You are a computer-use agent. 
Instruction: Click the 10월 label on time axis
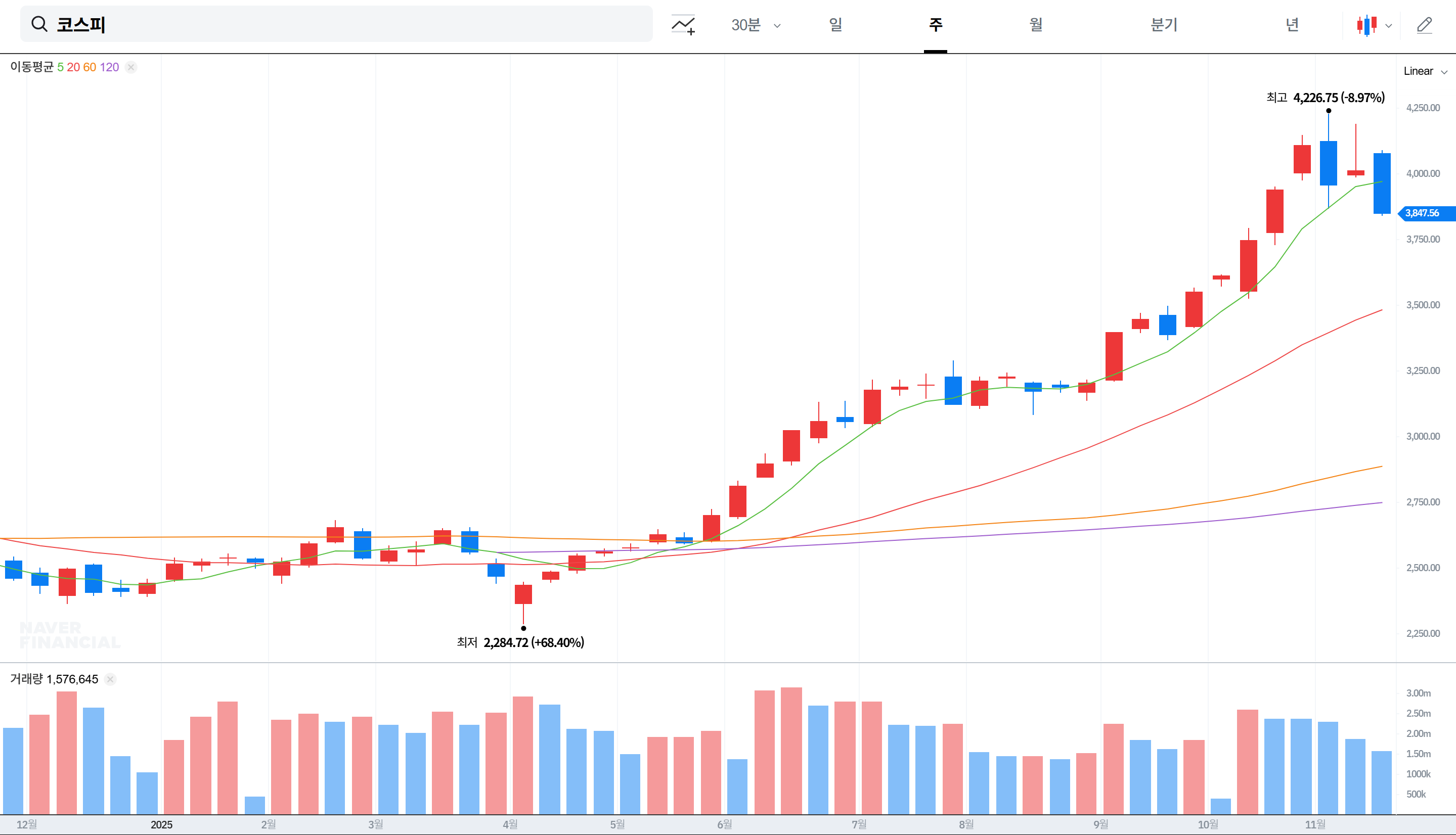(x=1208, y=825)
